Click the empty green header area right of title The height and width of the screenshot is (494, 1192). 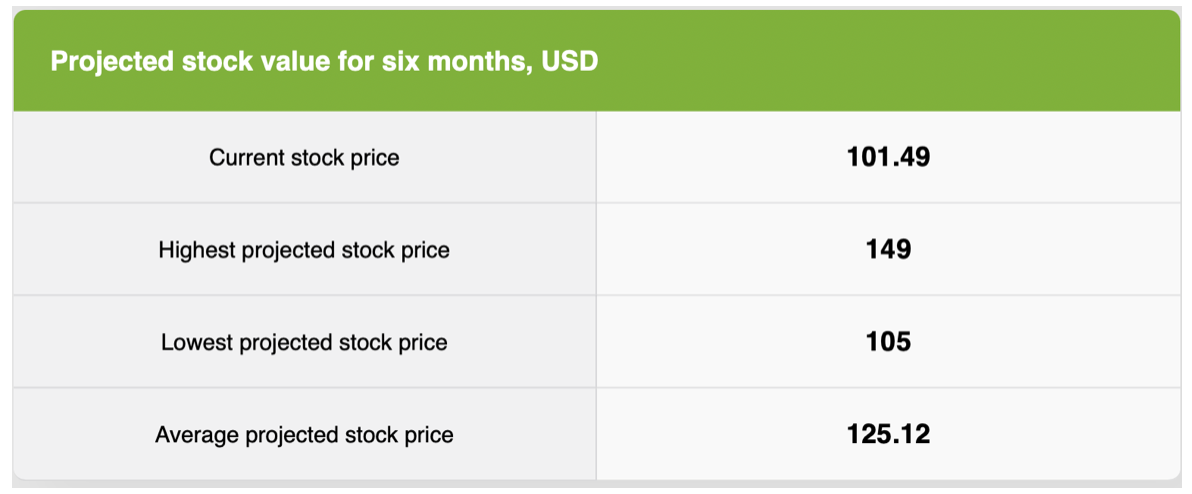click(x=890, y=62)
